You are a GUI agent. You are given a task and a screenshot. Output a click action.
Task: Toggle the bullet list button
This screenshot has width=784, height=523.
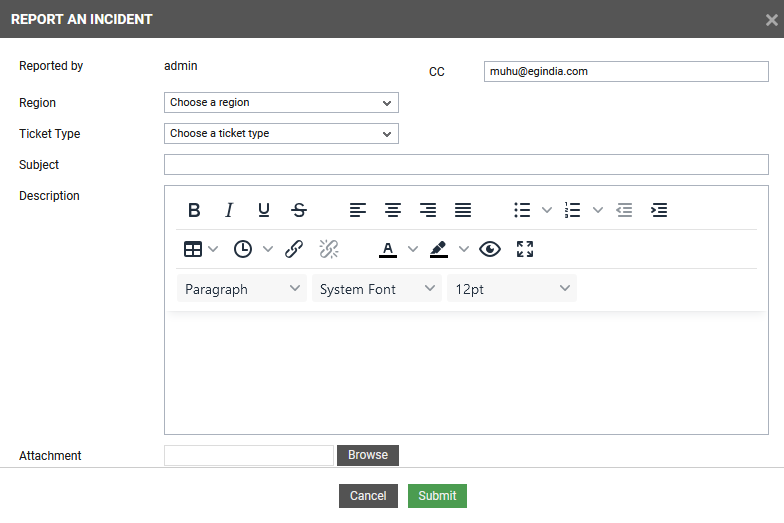tap(522, 210)
